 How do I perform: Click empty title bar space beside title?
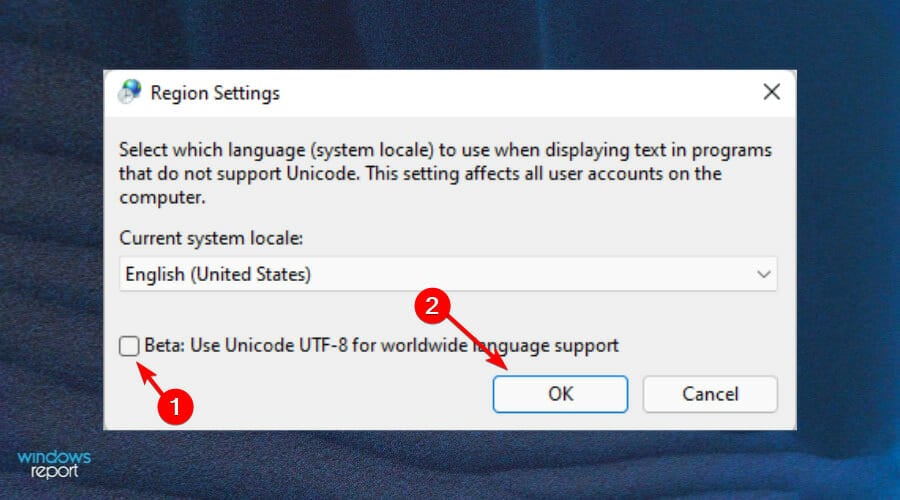517,93
